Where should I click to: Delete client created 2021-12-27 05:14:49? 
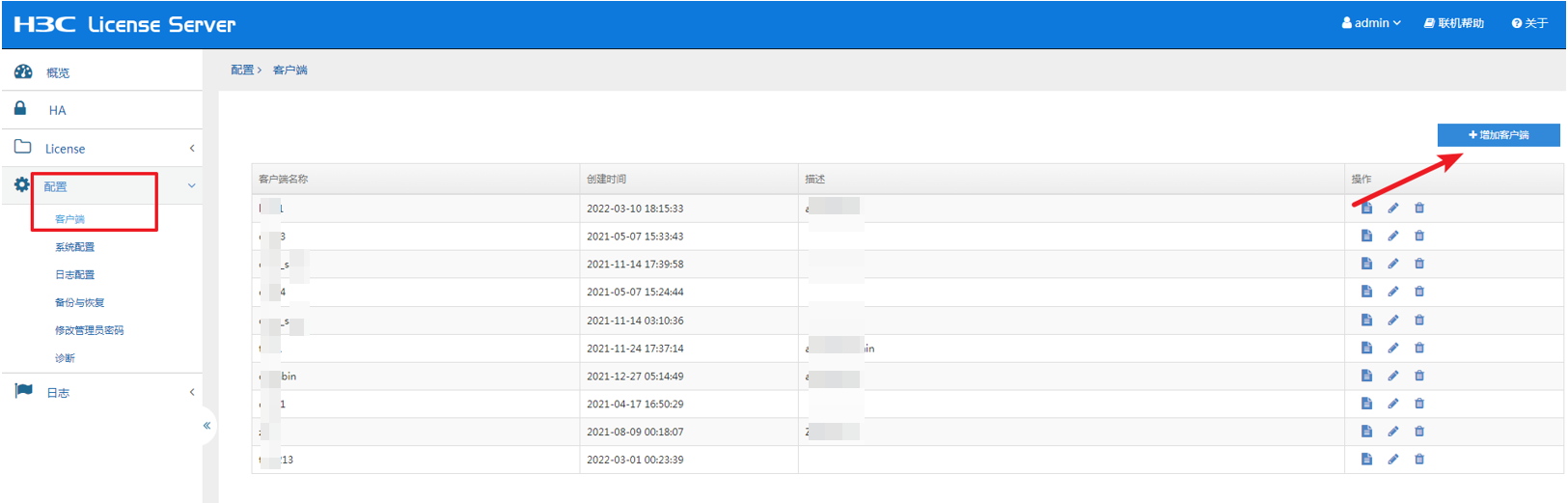1419,376
